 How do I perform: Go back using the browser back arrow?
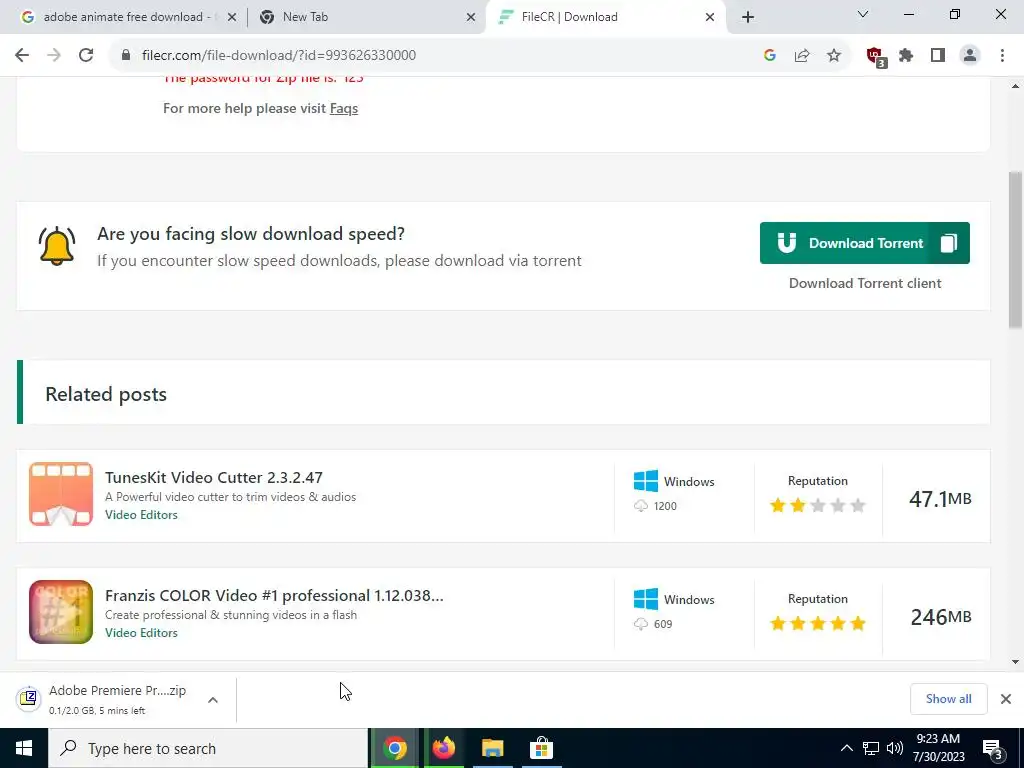click(22, 56)
